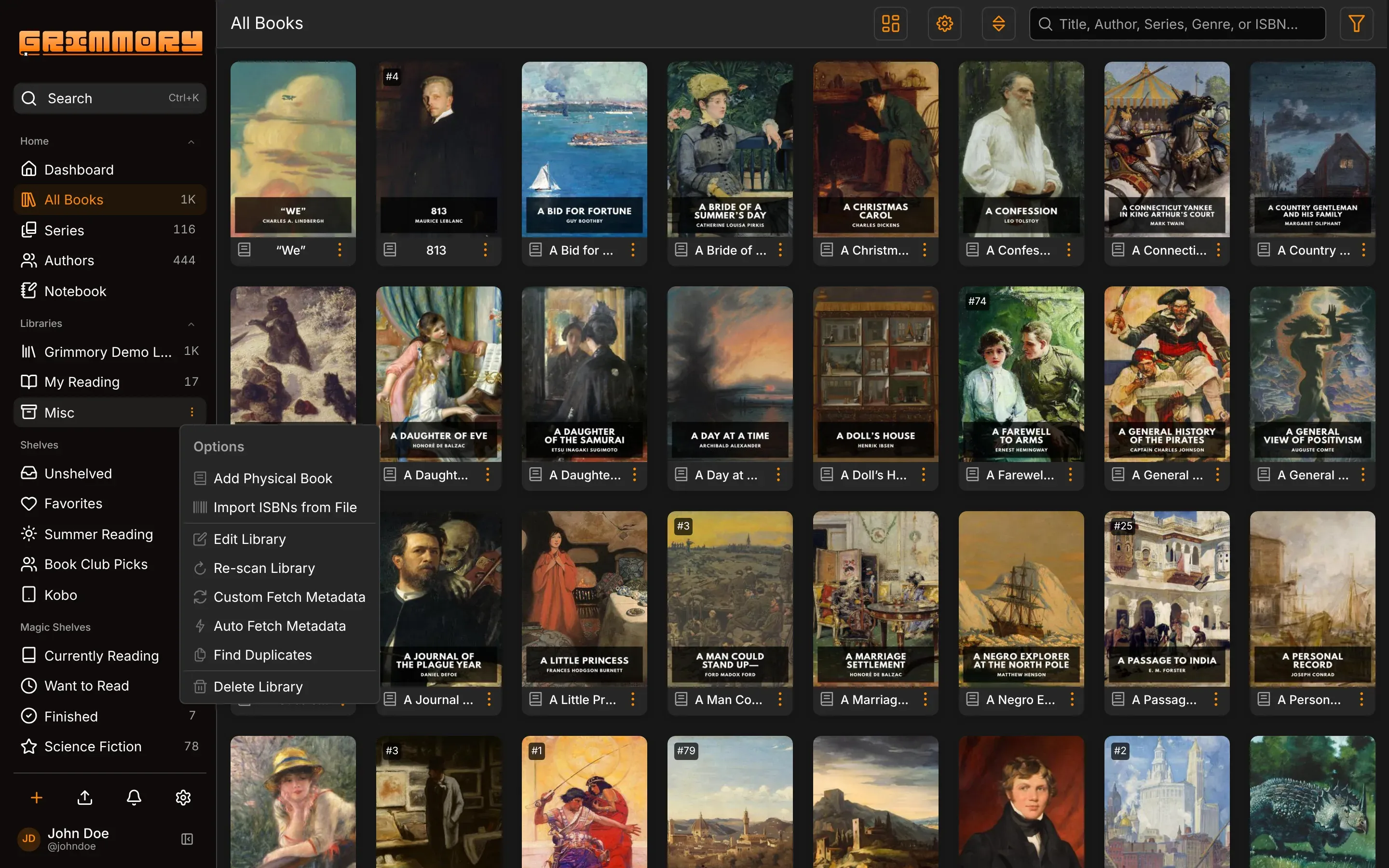1389x868 pixels.
Task: Open the three-dot menu beside Misc library
Action: (191, 412)
